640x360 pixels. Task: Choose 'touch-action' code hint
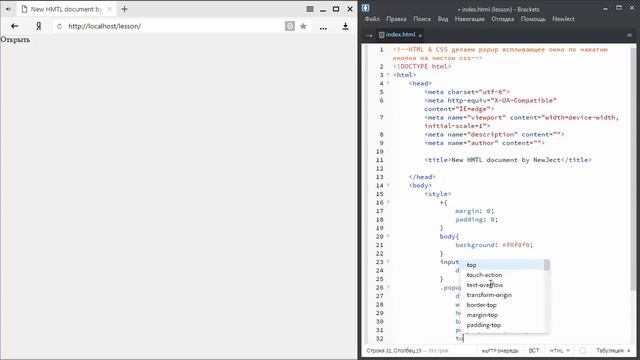[x=503, y=275]
